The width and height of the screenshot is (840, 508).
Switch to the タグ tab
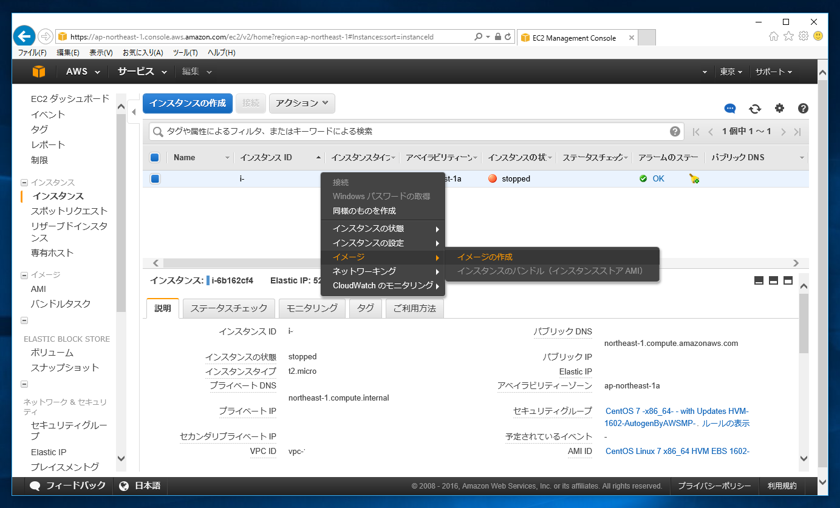(365, 308)
